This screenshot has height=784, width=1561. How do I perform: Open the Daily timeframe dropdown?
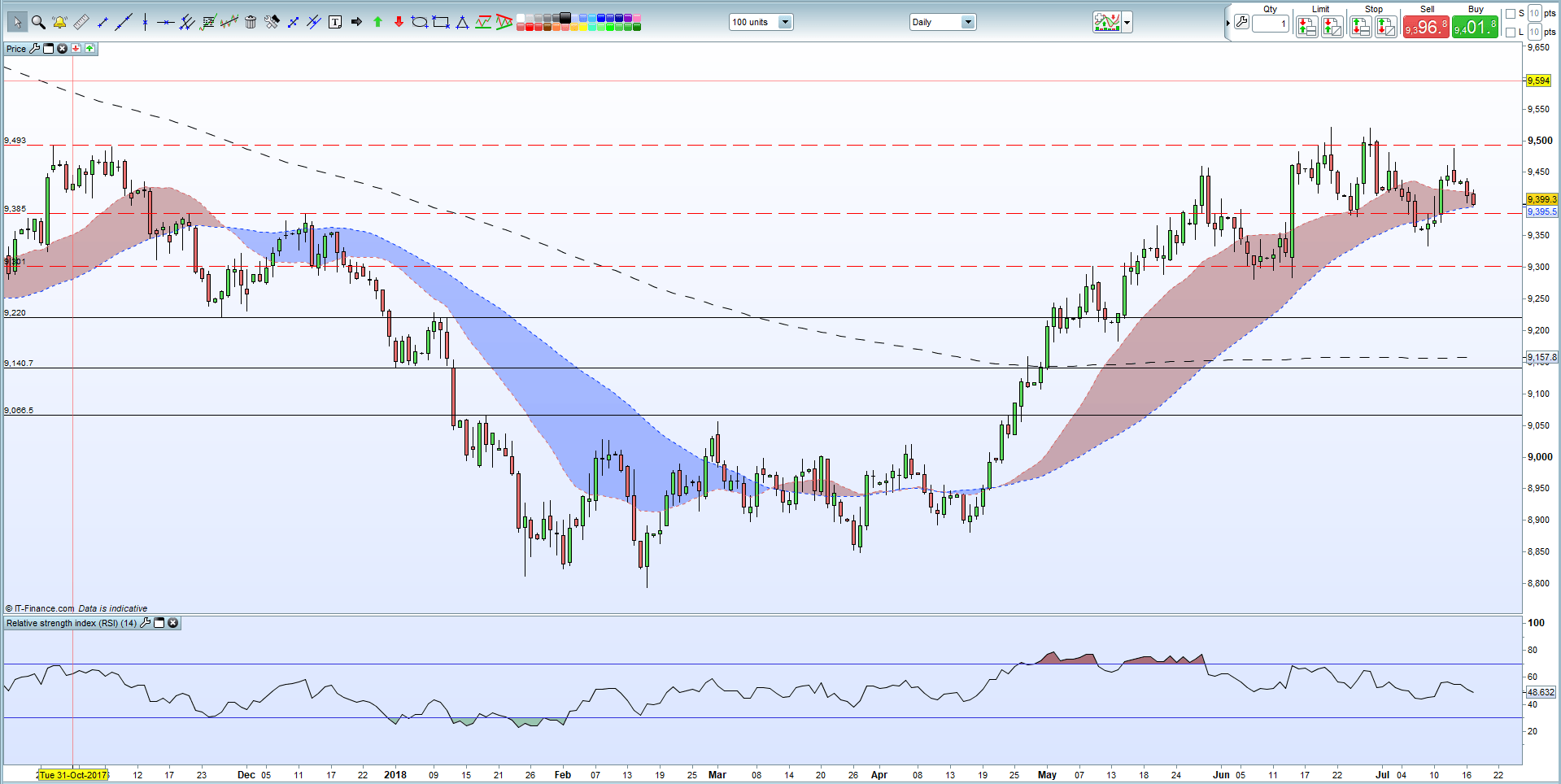(943, 22)
